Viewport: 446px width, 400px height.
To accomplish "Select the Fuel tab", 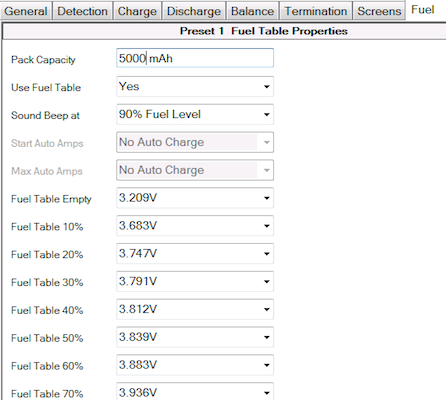I will pyautogui.click(x=423, y=10).
